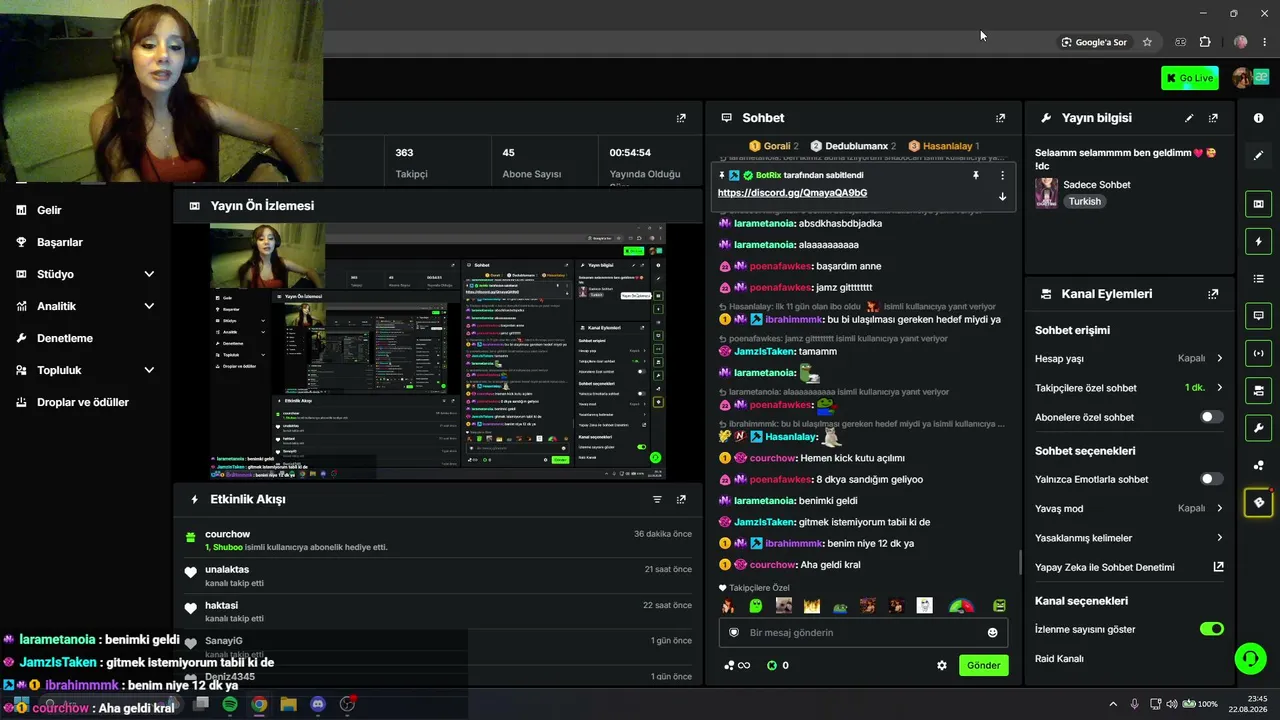The width and height of the screenshot is (1280, 720).
Task: Click the pencil icon in the right sidebar
Action: tap(1258, 155)
